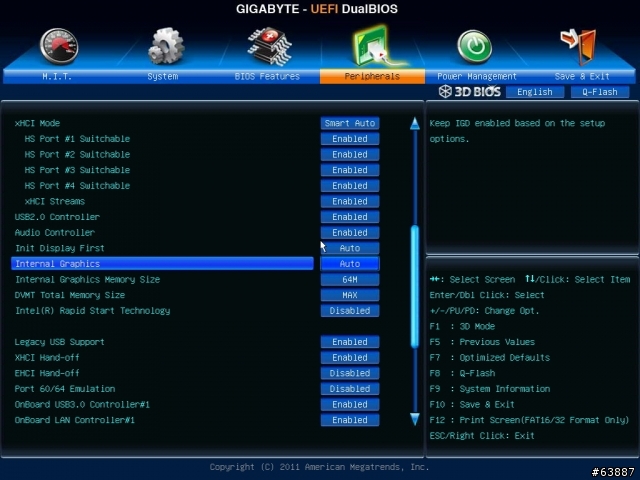
Task: Select the Audio Controller label
Action: tap(55, 232)
